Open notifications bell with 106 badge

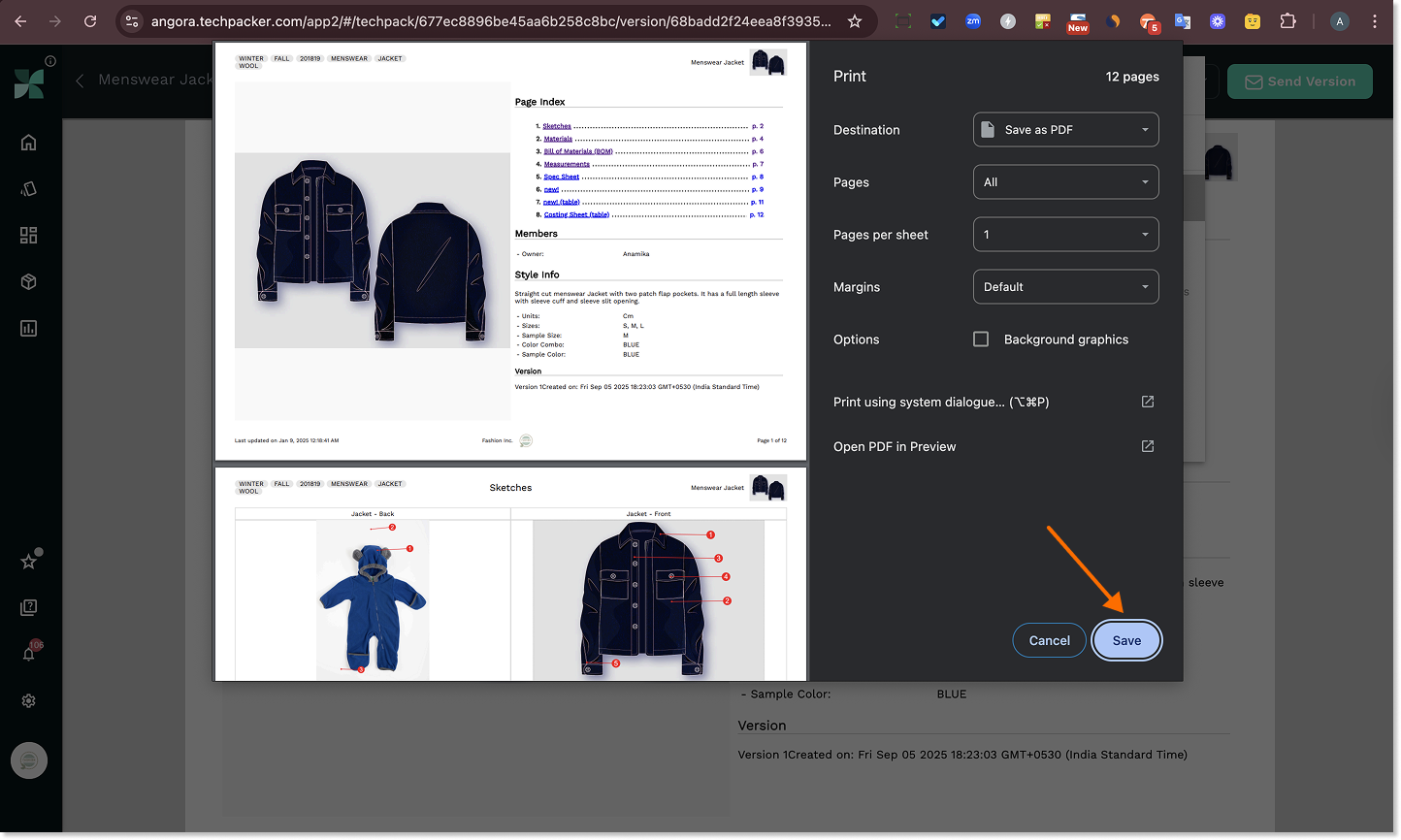point(29,654)
